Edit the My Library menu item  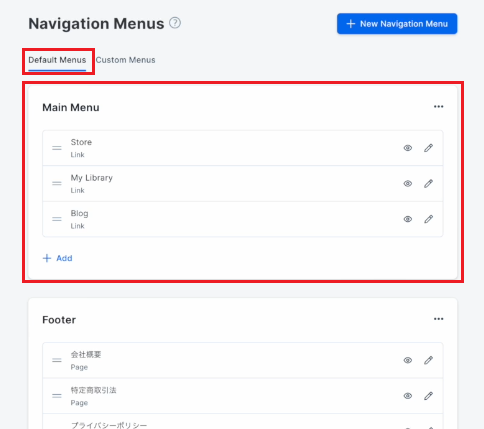(428, 183)
